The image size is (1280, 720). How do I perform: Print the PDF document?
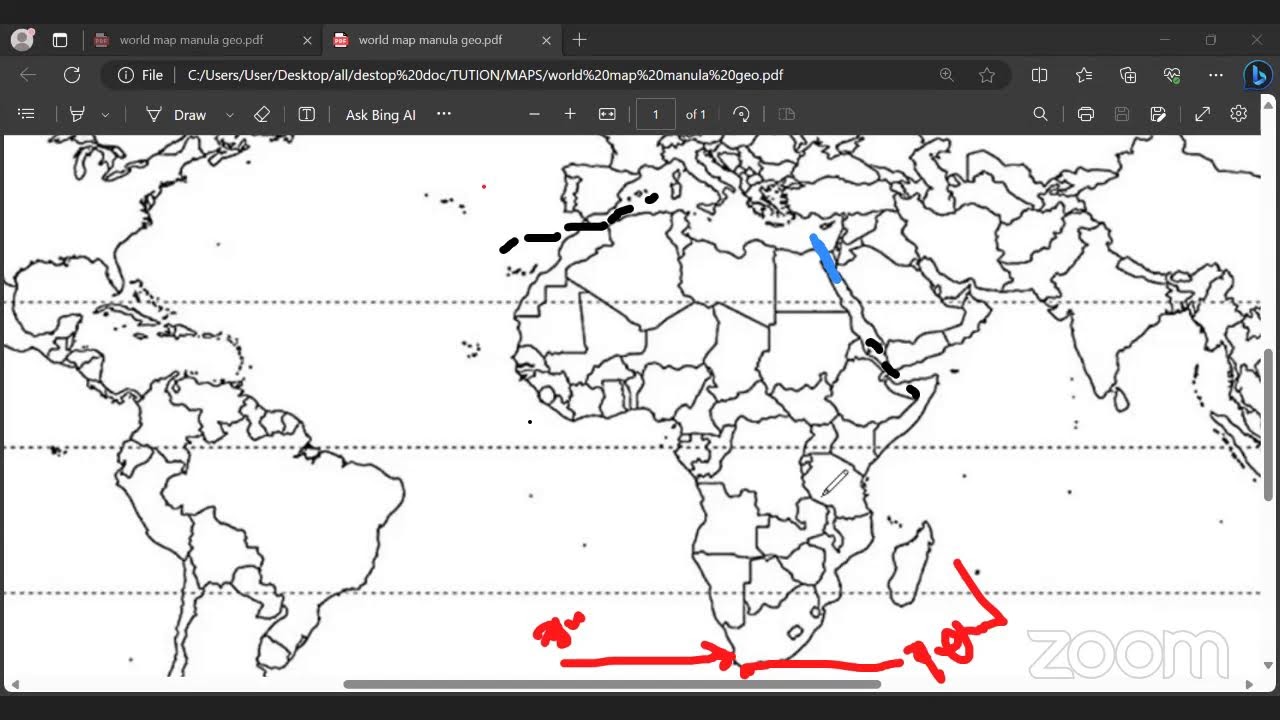point(1086,114)
